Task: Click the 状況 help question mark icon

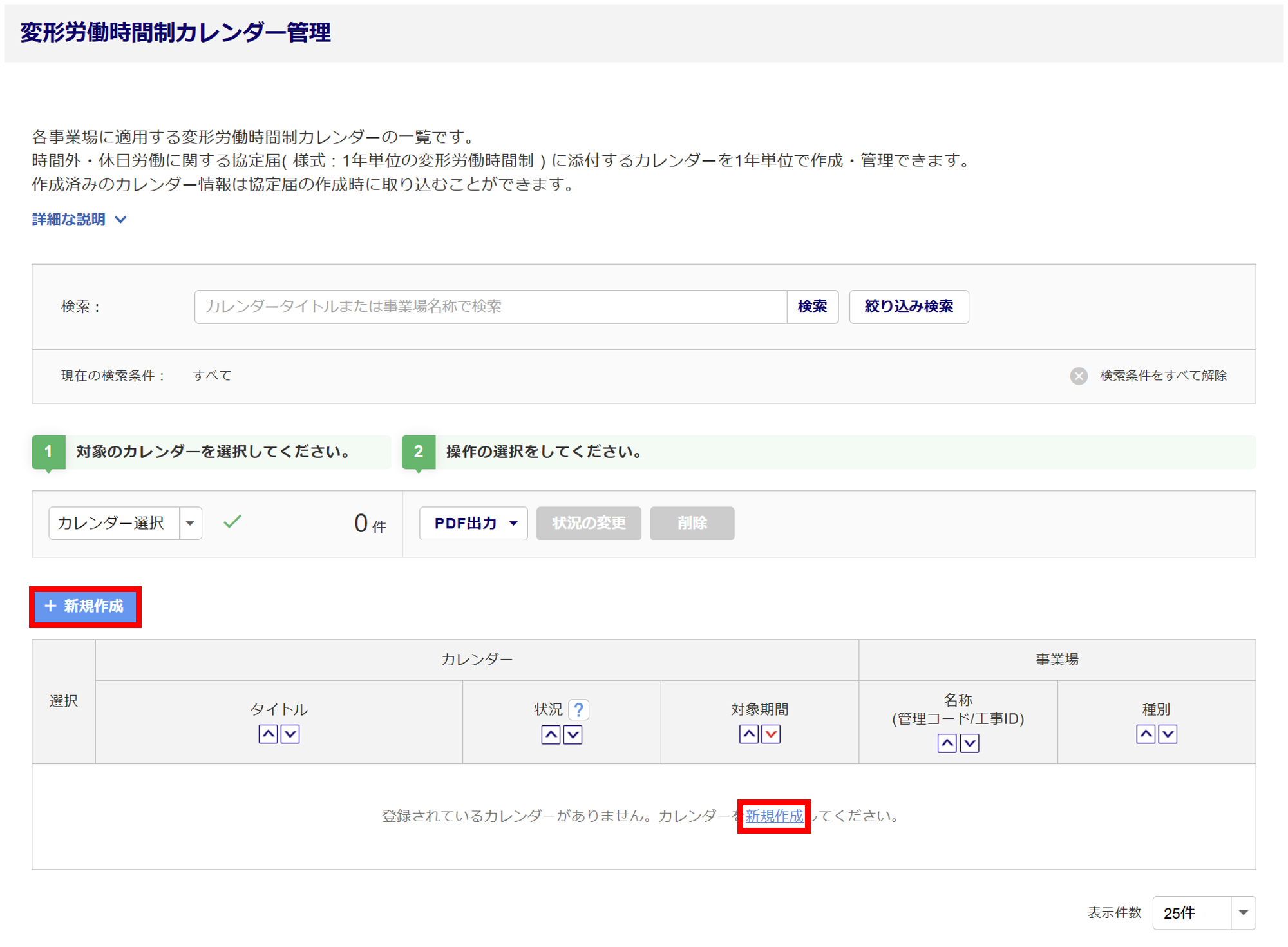Action: coord(579,710)
